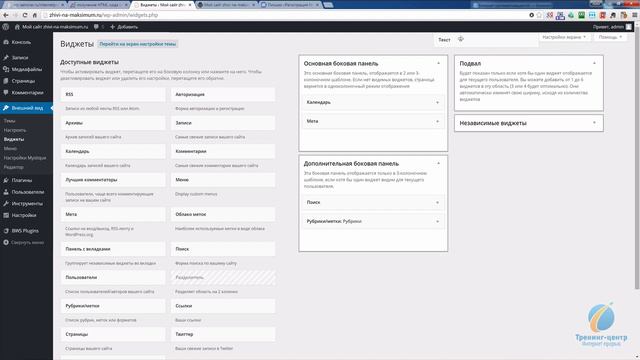The height and width of the screenshot is (360, 640).
Task: Click the browser reload button
Action: [25, 15]
